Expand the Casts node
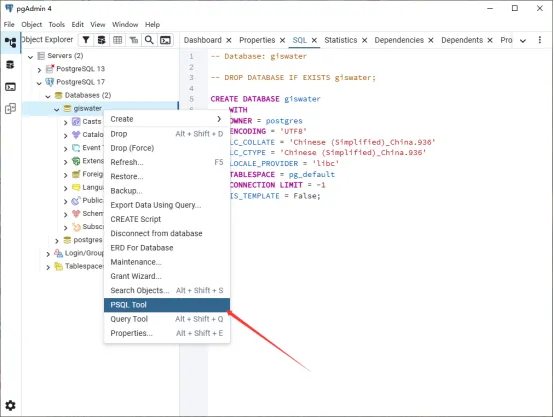Image resolution: width=554 pixels, height=417 pixels. [66, 123]
